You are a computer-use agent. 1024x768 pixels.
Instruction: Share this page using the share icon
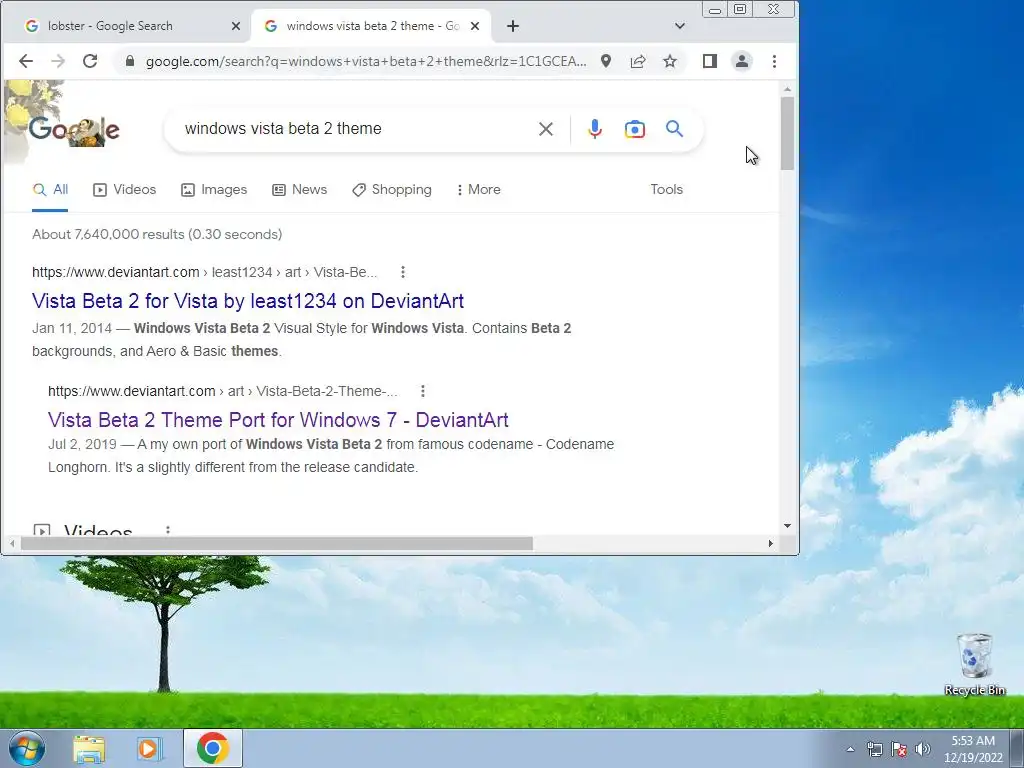pos(638,61)
